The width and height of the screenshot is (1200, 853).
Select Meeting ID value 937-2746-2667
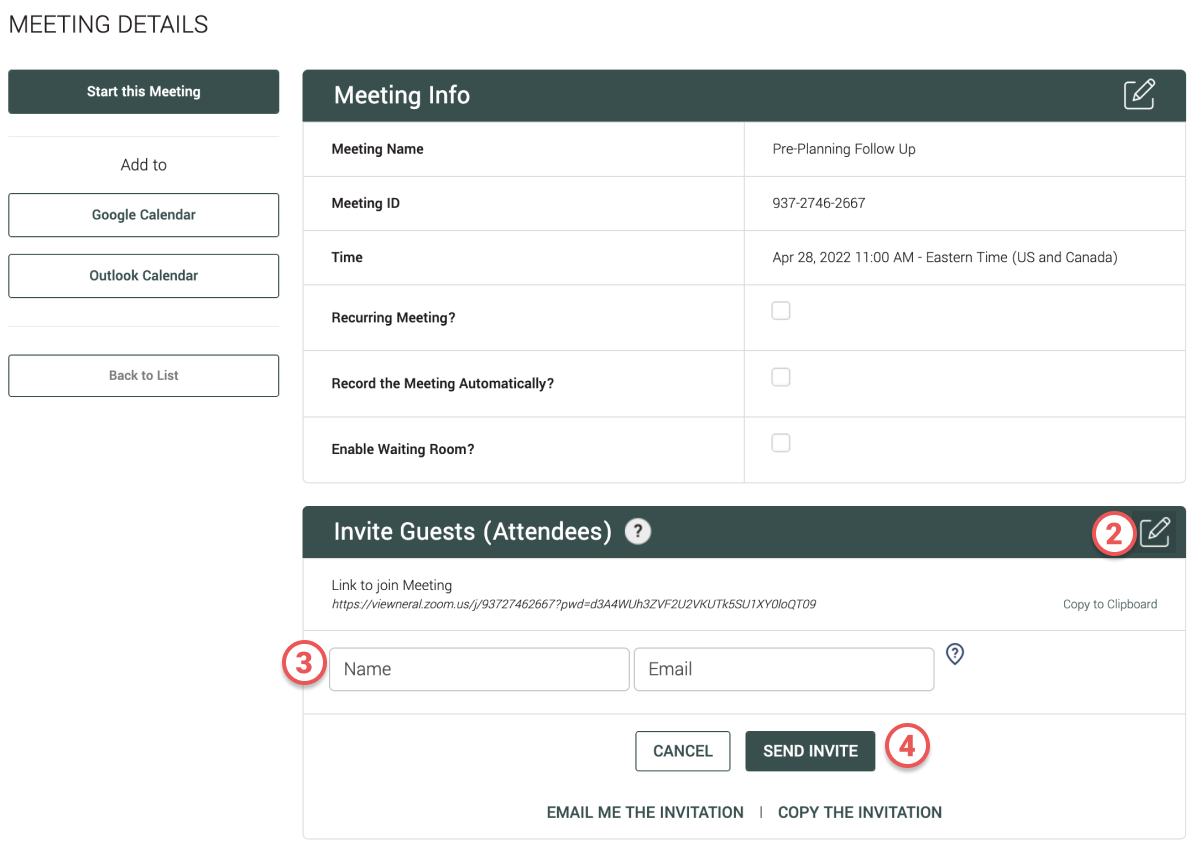click(819, 203)
